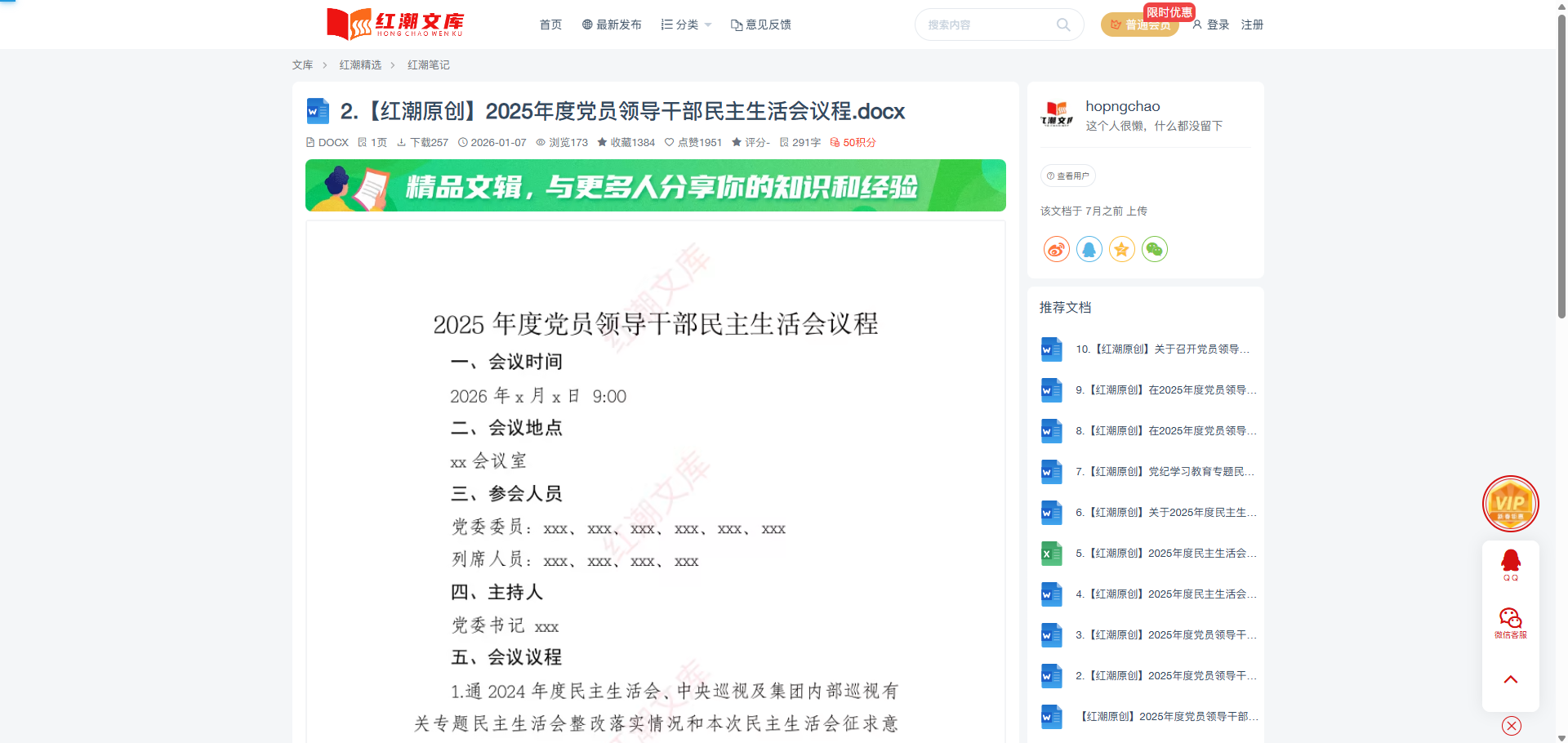The image size is (1568, 743).
Task: Open recommended document 3 2025年度党员领导干
Action: (x=1166, y=635)
